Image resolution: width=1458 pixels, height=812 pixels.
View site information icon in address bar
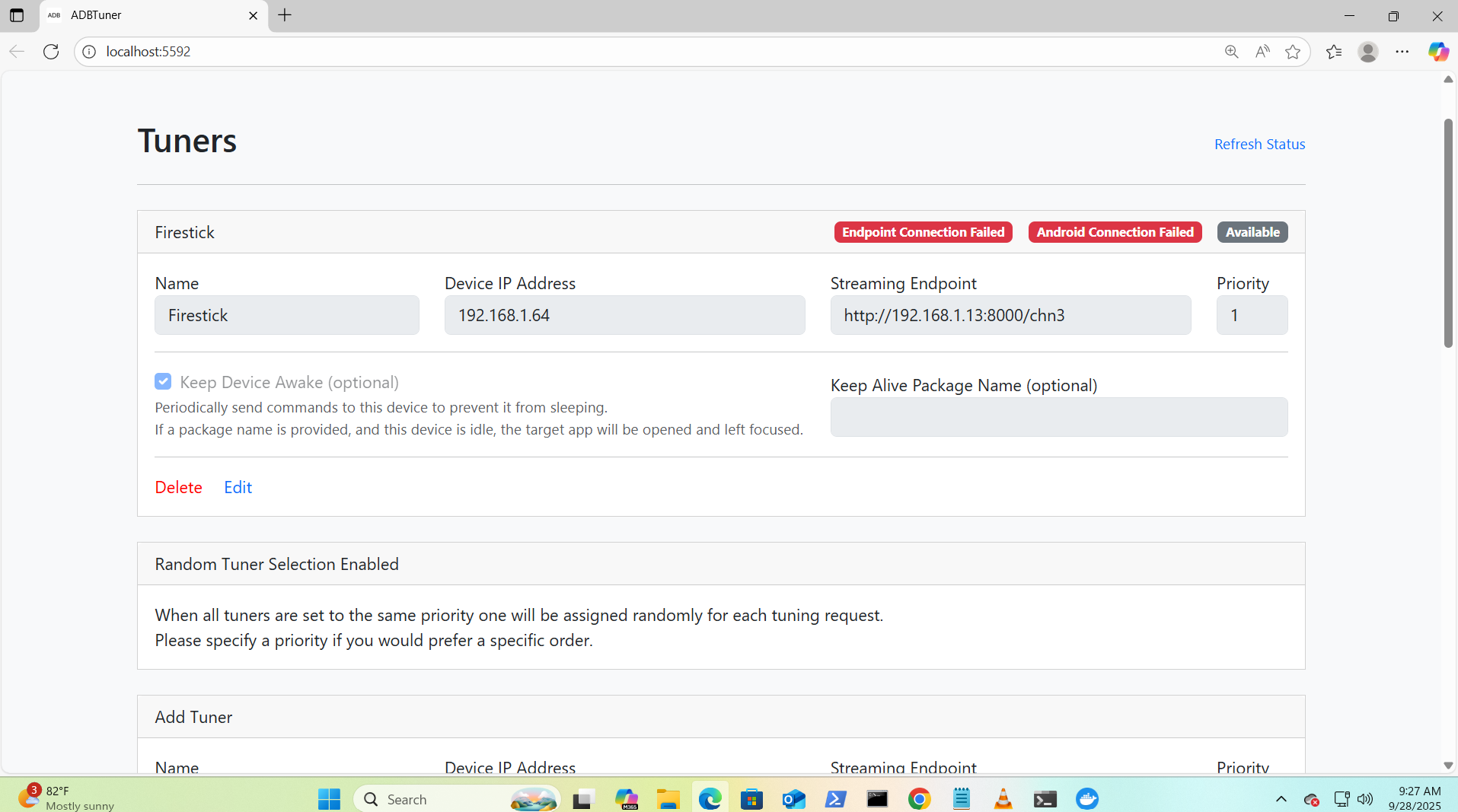tap(89, 52)
